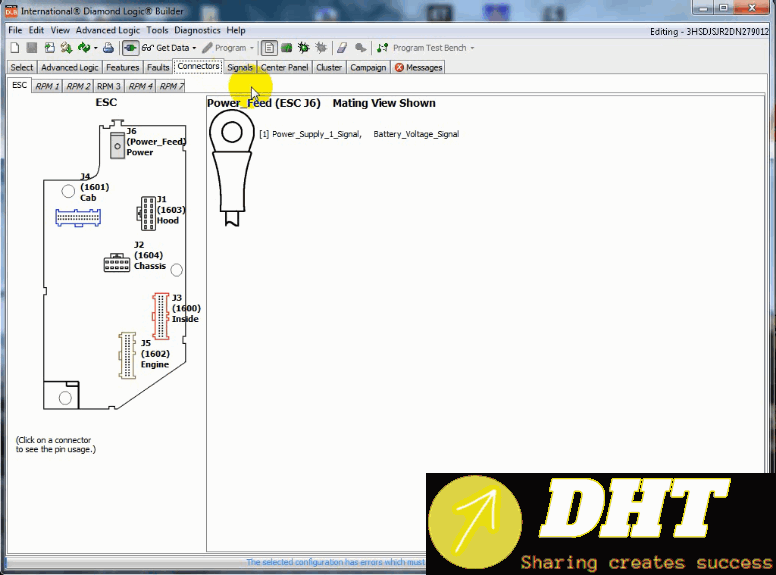Open the Edit menu
Screen dimensions: 776x575
click(x=36, y=30)
